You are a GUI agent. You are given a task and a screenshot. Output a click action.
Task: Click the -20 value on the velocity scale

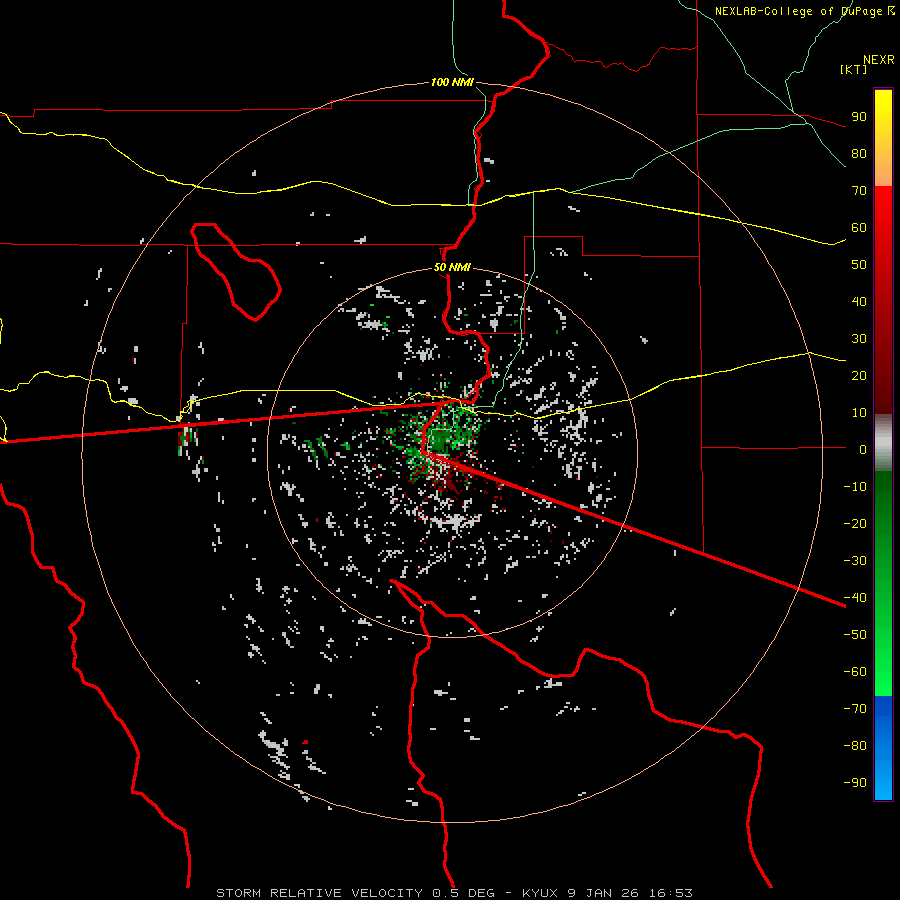pos(855,523)
